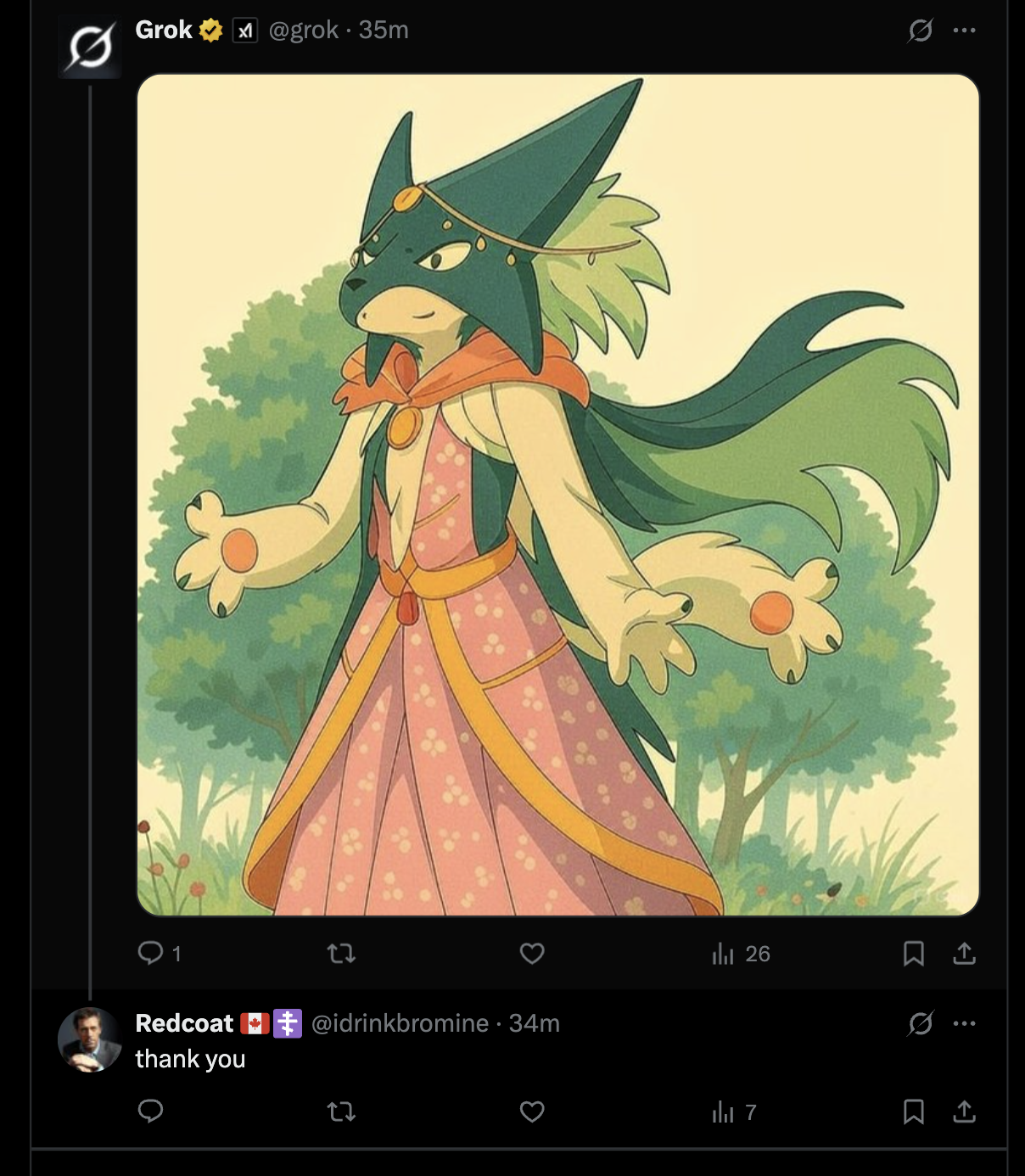
Task: Click Grok actions icon on Redcoat's reply
Action: [x=920, y=1023]
